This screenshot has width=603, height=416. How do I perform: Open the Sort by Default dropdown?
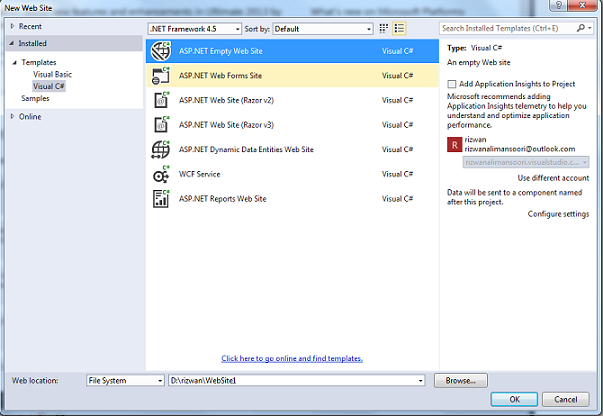pyautogui.click(x=323, y=29)
